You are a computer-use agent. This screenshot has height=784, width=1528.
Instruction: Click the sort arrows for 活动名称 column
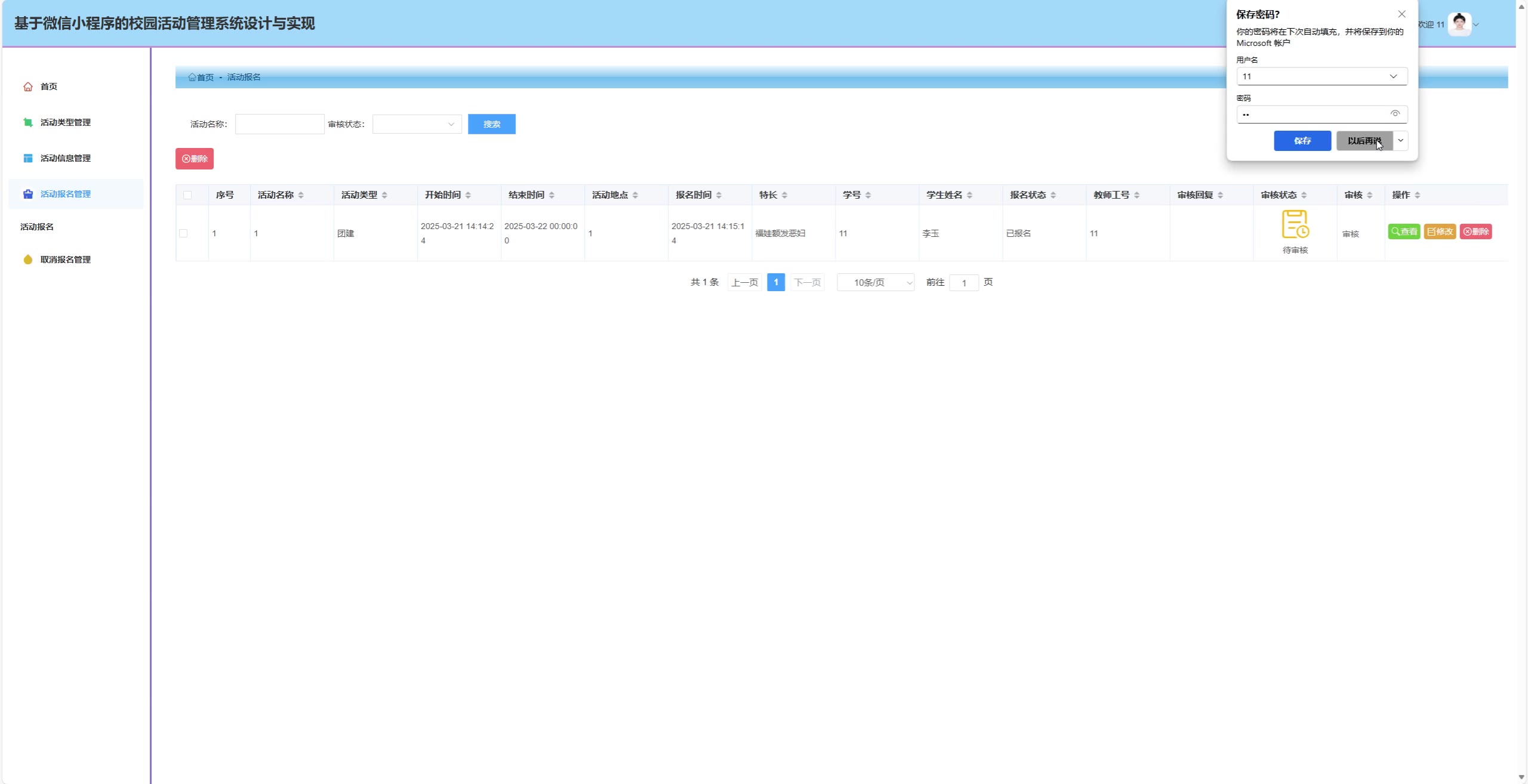pos(301,195)
